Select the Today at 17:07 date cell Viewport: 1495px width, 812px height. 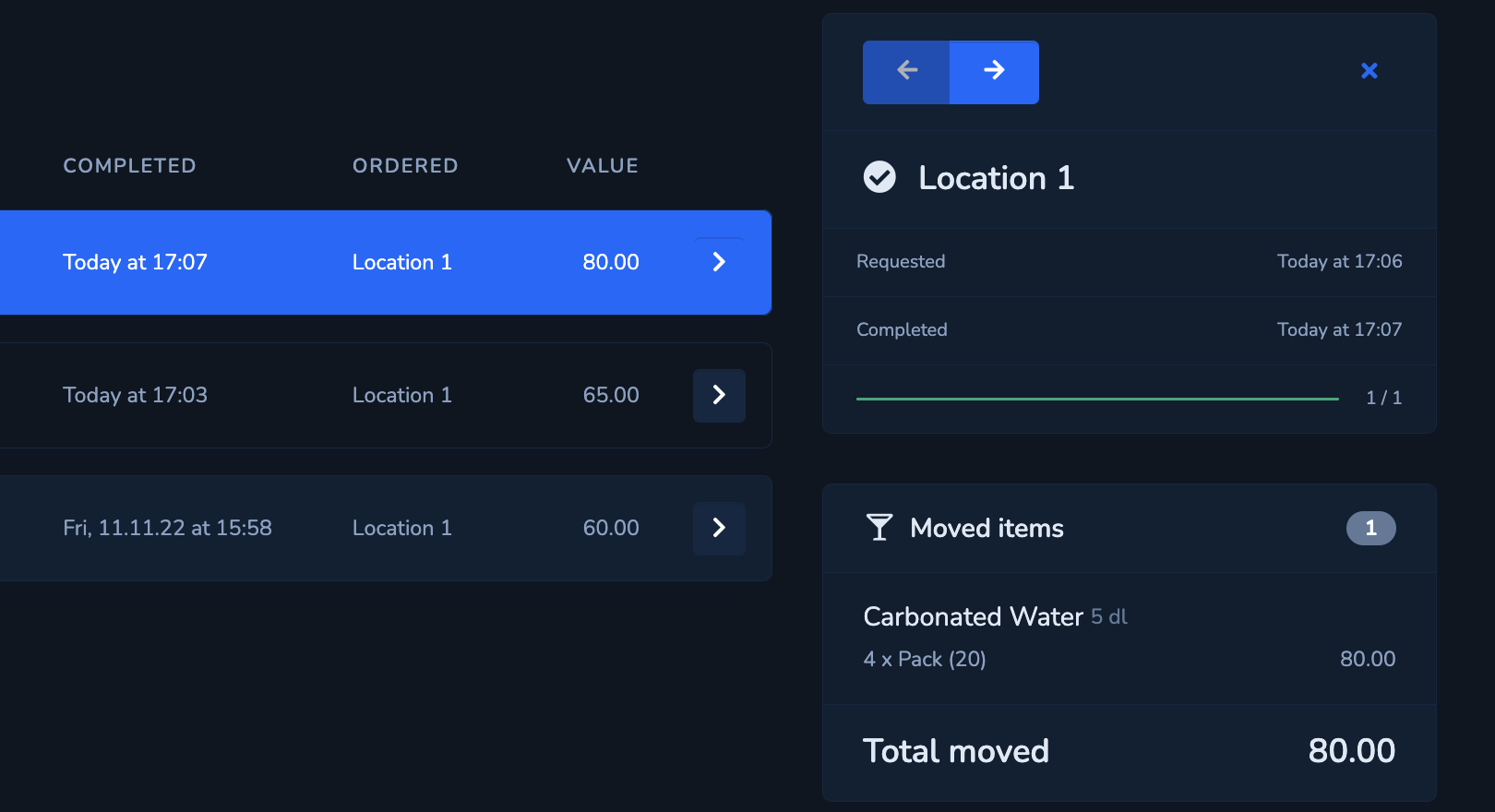click(135, 262)
